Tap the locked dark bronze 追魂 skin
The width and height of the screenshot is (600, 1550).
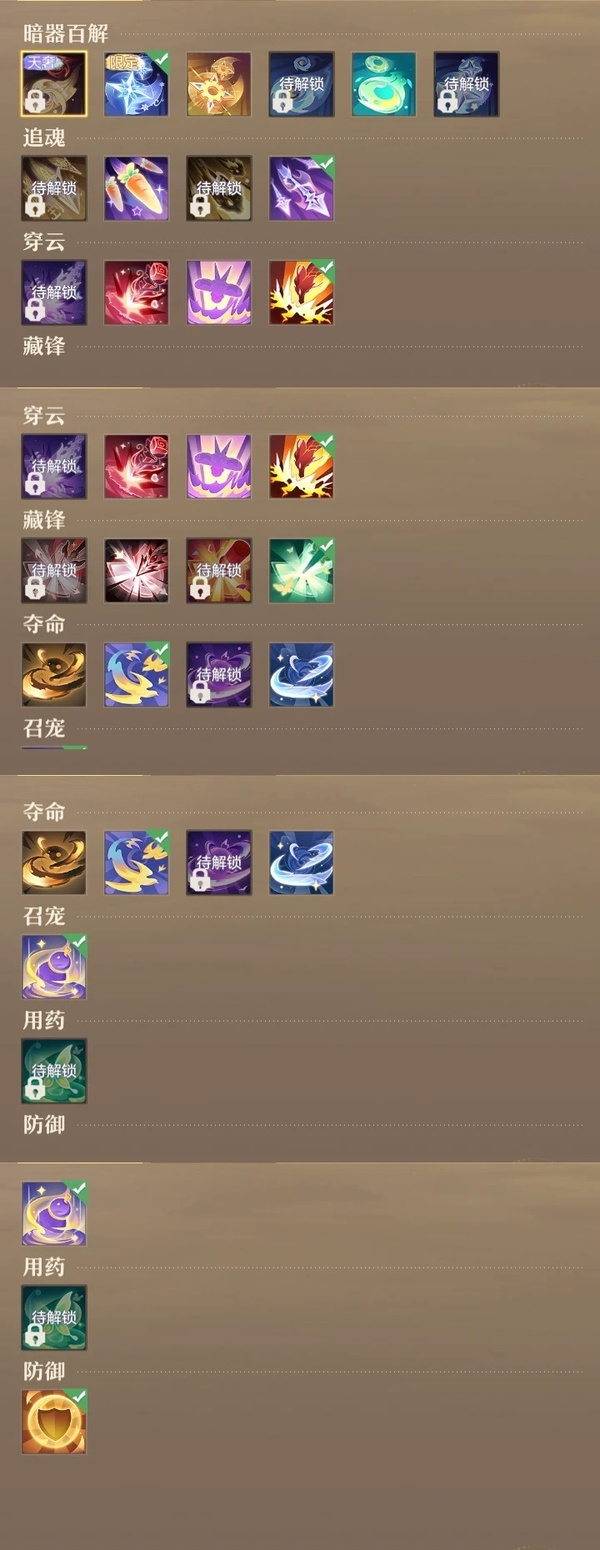coord(219,188)
